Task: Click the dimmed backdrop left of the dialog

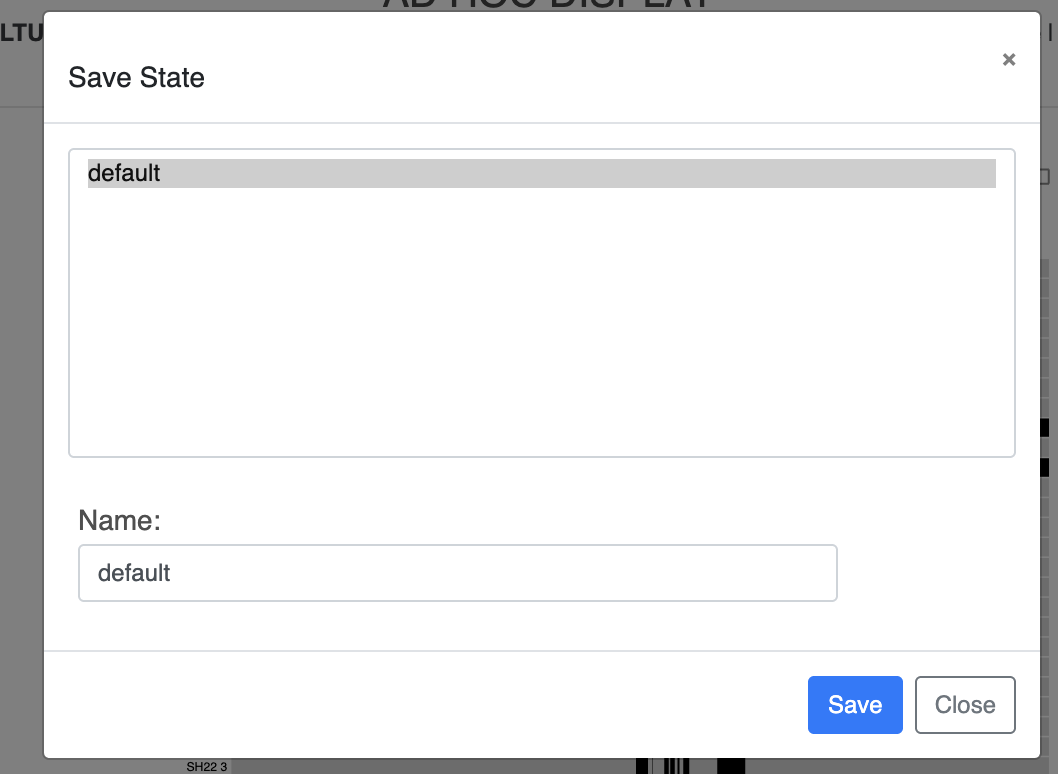Action: point(22,405)
